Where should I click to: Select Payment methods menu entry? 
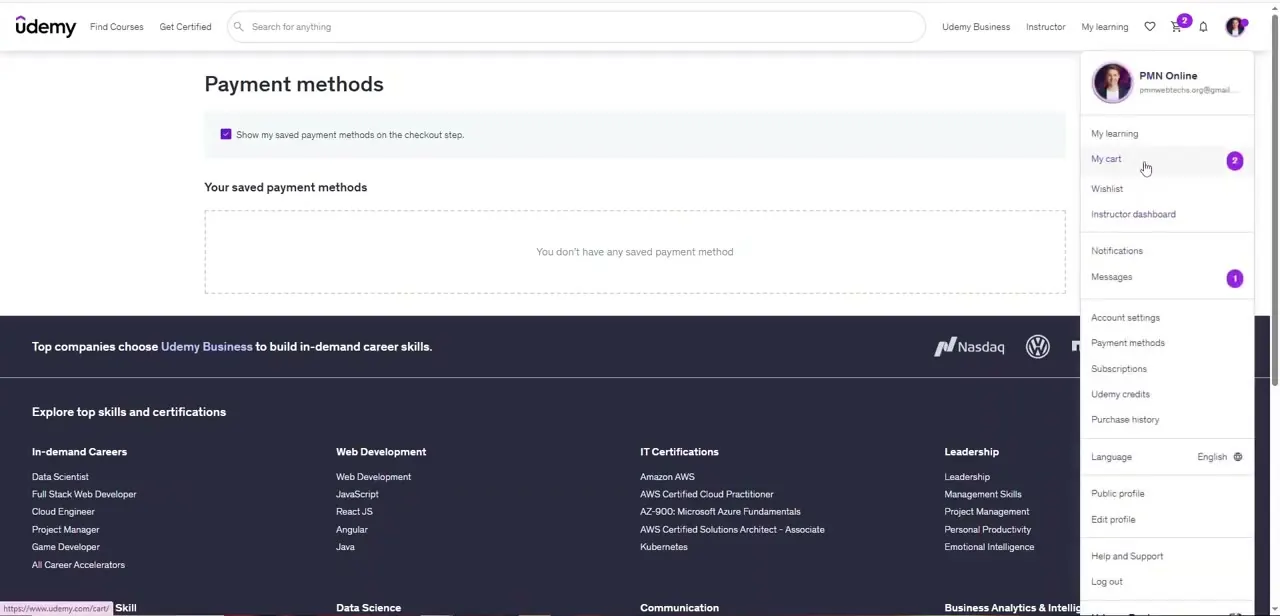pyautogui.click(x=1128, y=343)
